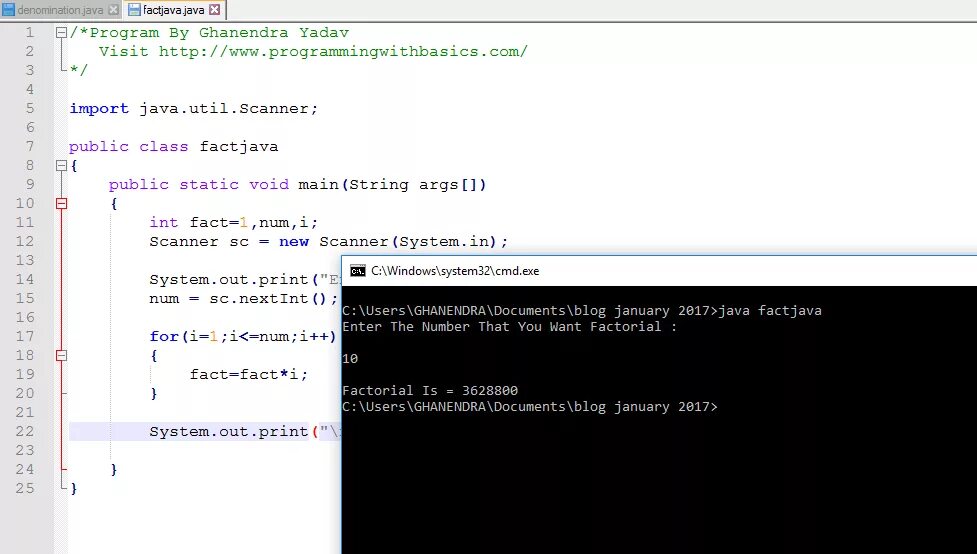
Task: Click the closing brace on line 24
Action: pos(113,469)
